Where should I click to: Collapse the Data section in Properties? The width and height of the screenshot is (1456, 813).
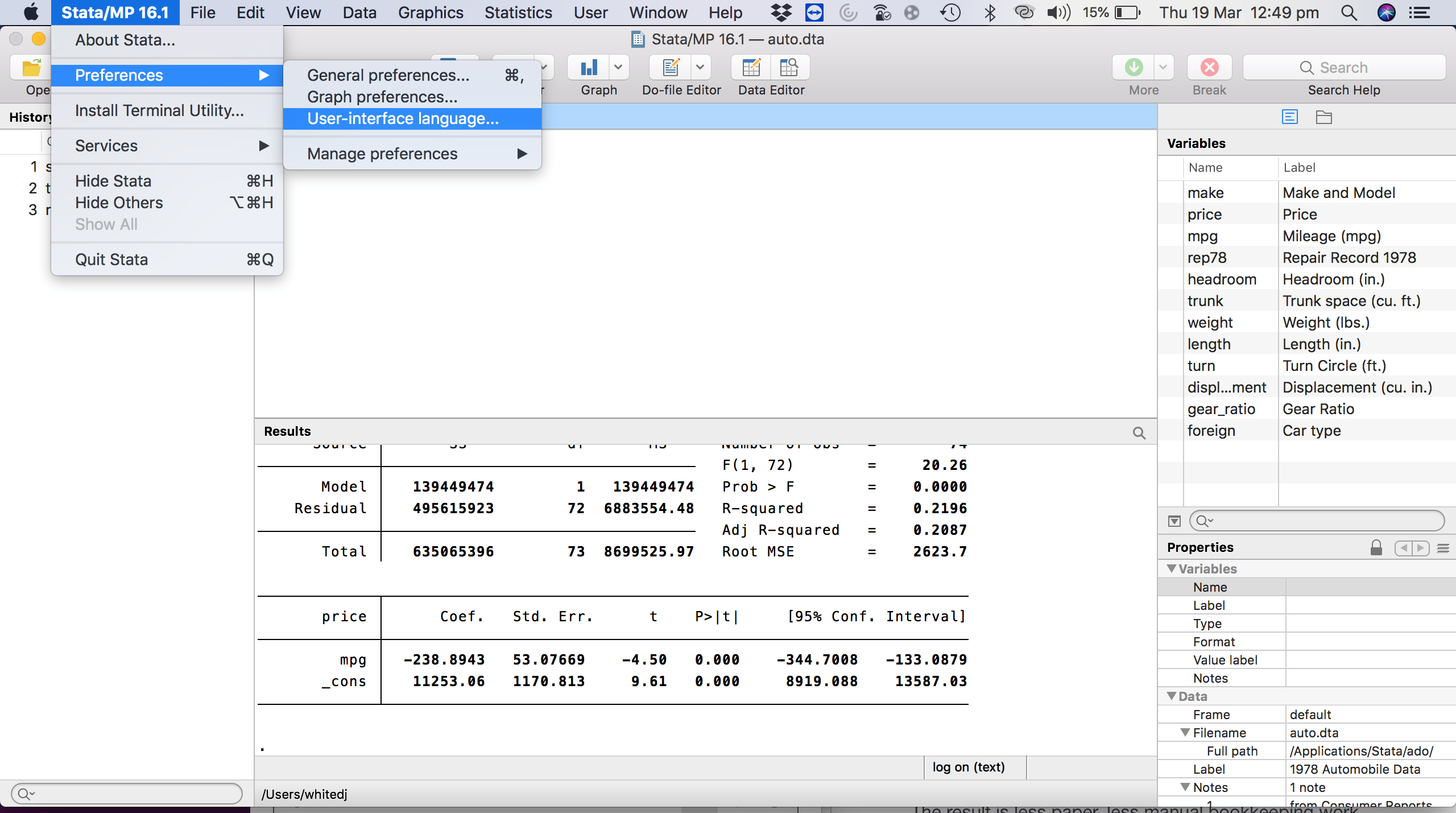[x=1172, y=696]
